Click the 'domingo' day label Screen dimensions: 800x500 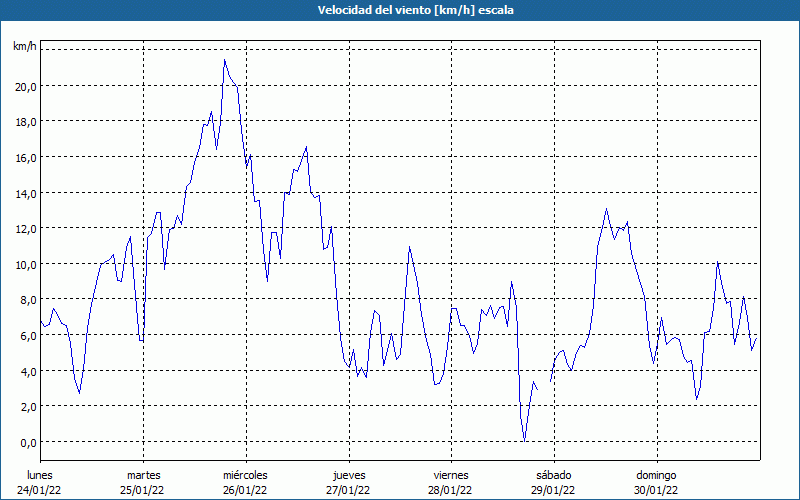coord(656,476)
